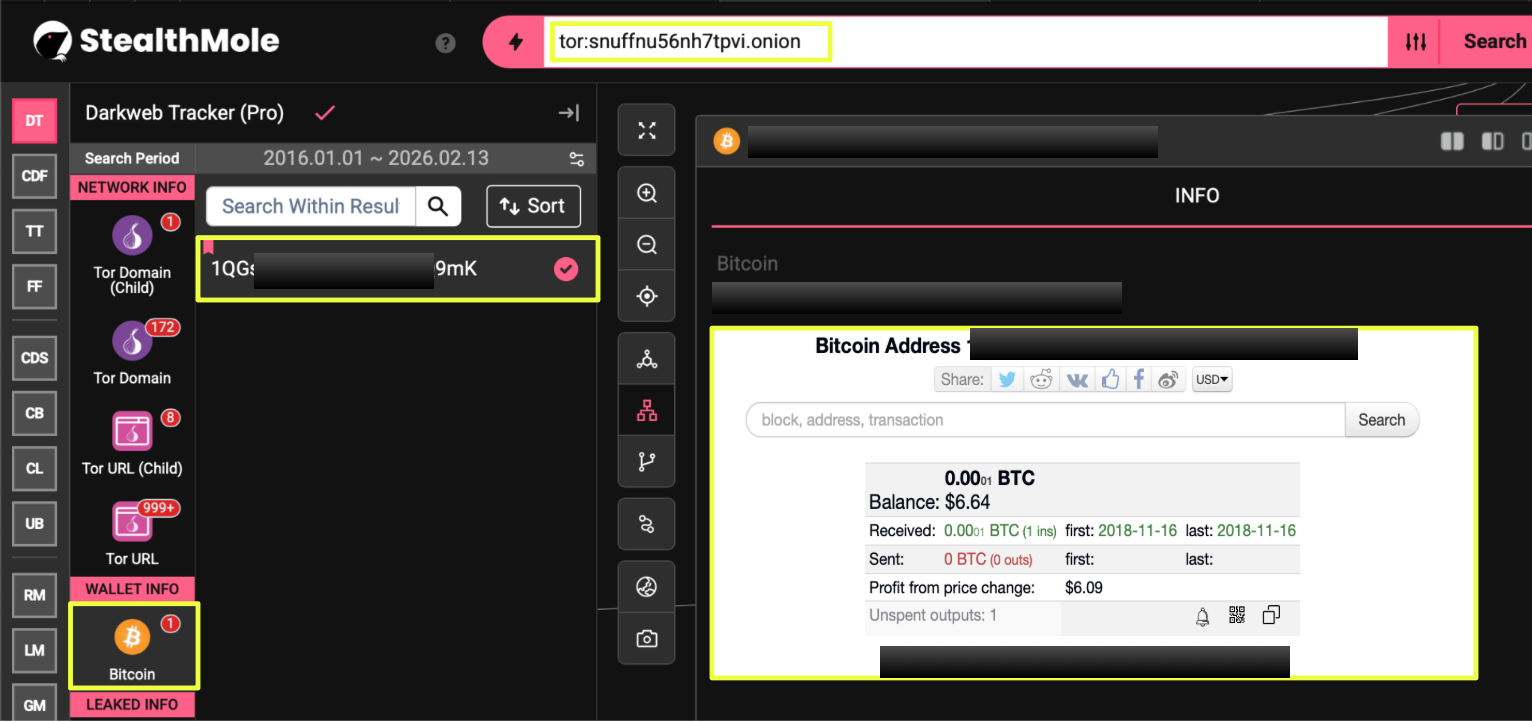
Task: Select the hierarchy tree layout icon
Action: click(x=647, y=410)
